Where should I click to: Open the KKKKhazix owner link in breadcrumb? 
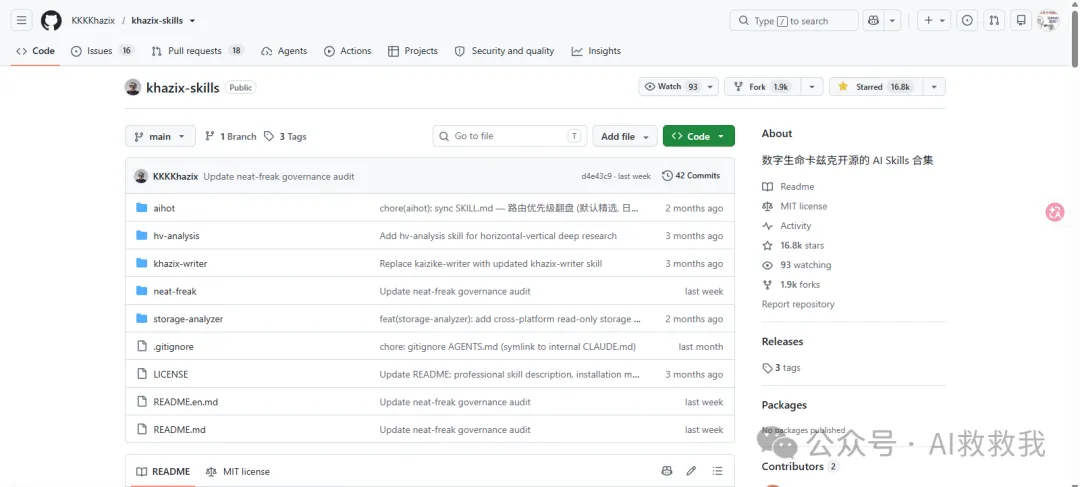tap(93, 21)
